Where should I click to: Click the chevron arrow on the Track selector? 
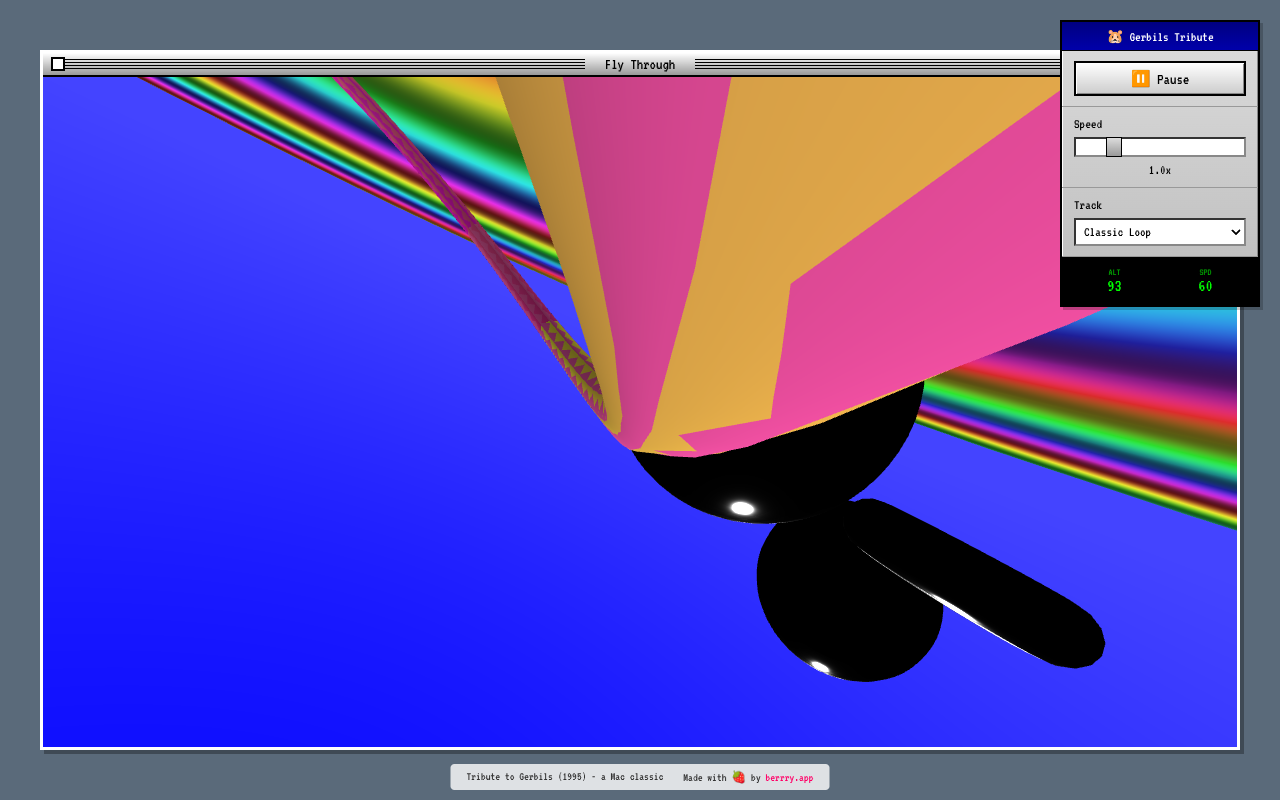[x=1236, y=232]
